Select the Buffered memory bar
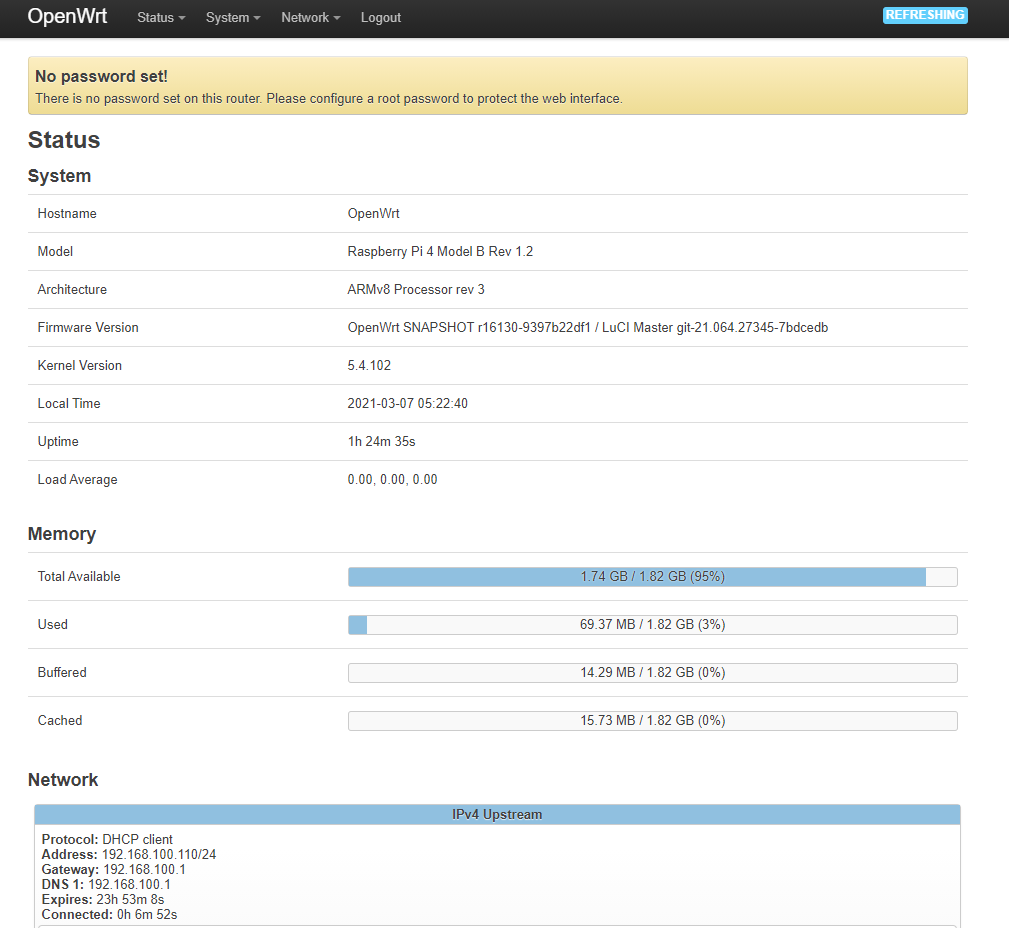This screenshot has height=928, width=1009. 652,673
